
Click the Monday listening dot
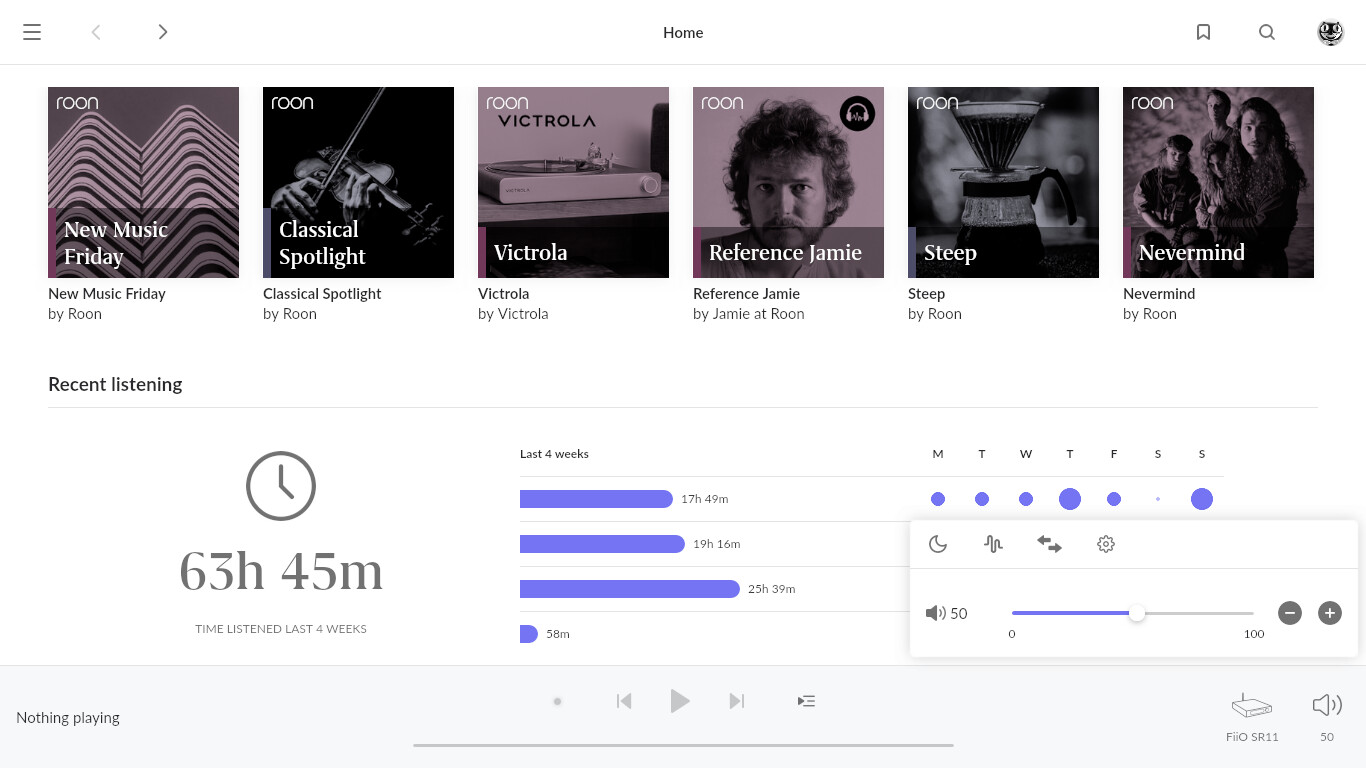tap(938, 499)
